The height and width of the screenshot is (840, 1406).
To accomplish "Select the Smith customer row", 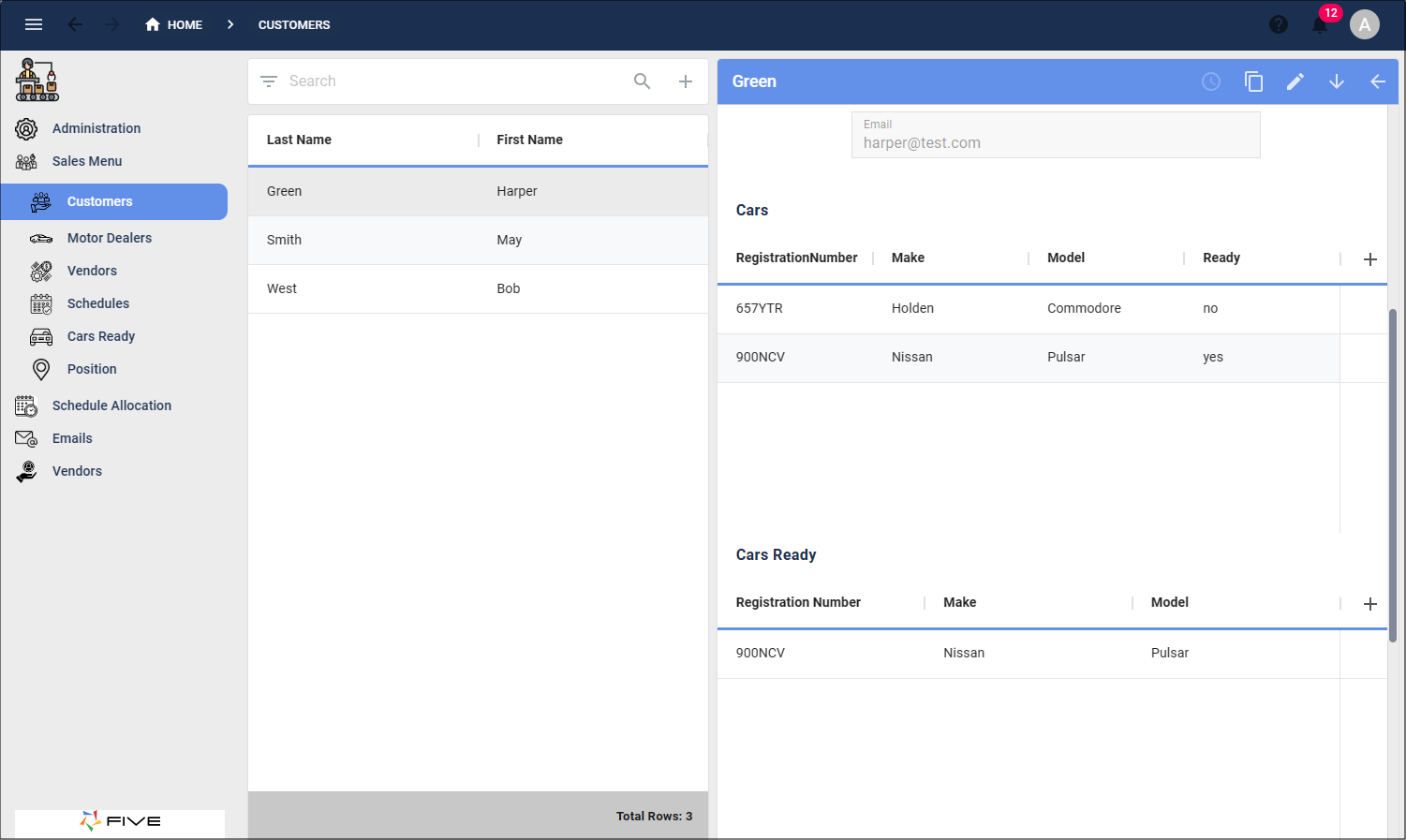I will 478,241.
